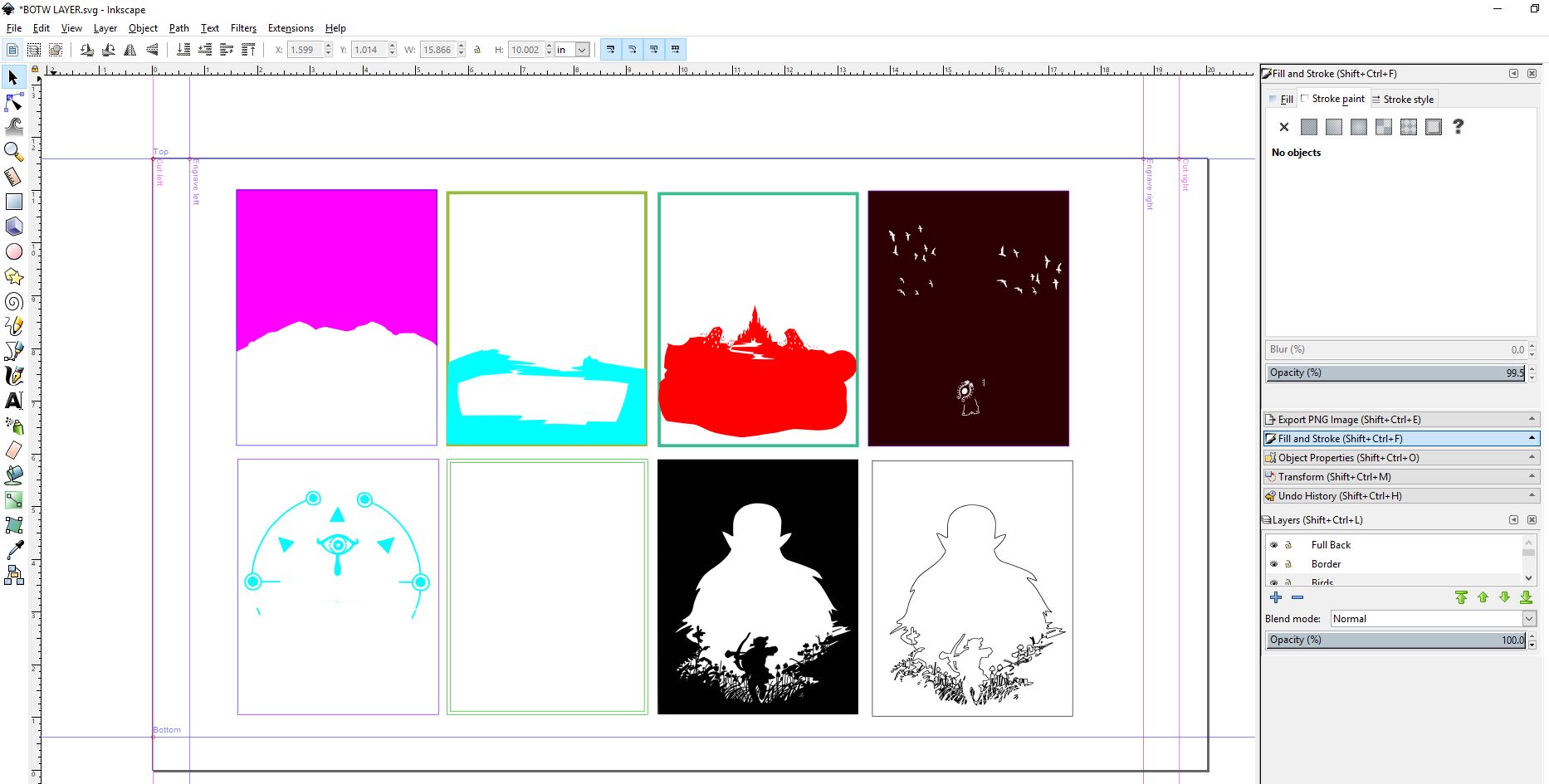Choose the Dropper color picker tool
Viewport: 1549px width, 784px height.
click(13, 550)
